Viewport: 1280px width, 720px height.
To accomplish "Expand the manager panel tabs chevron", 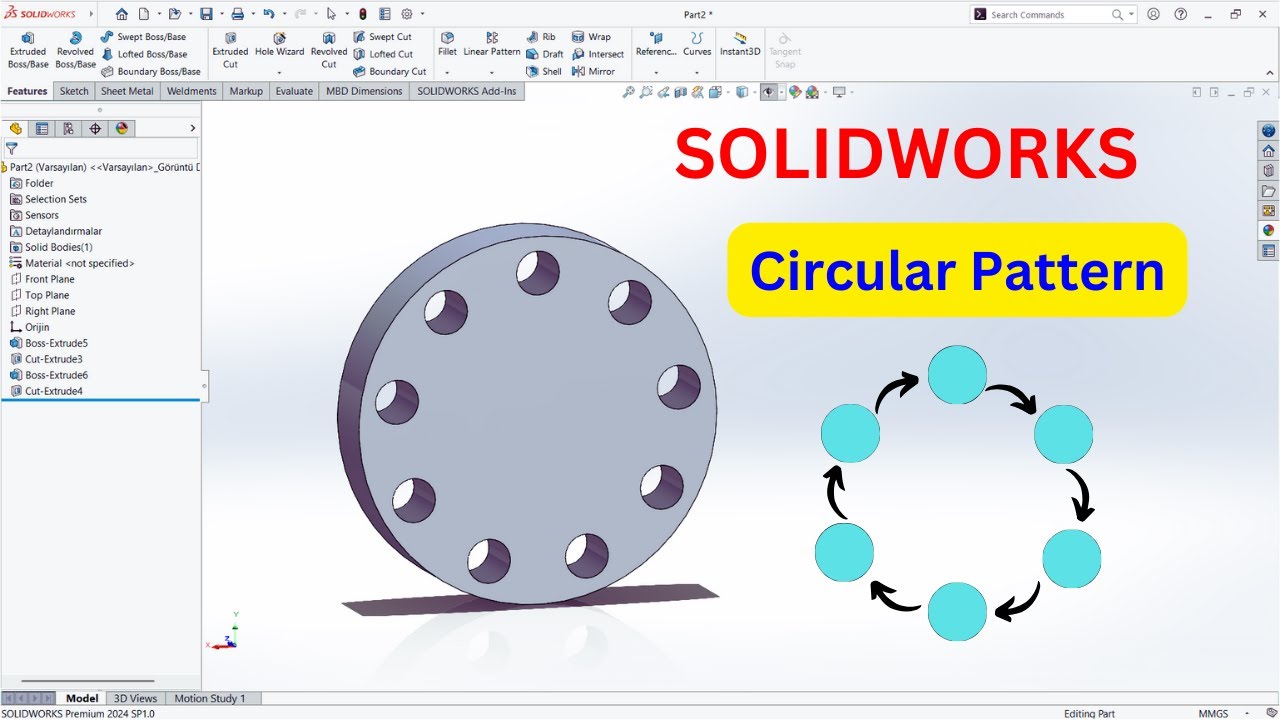I will (x=193, y=128).
